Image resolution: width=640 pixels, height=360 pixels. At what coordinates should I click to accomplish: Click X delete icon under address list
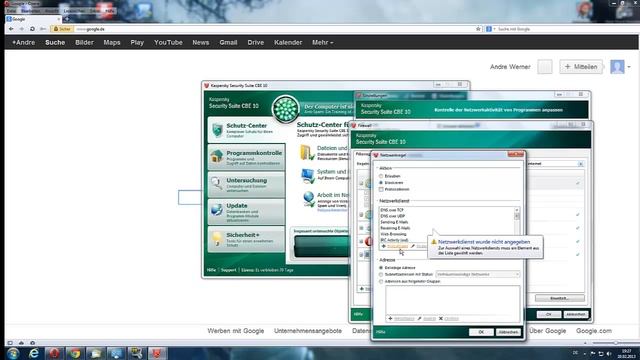coord(441,318)
